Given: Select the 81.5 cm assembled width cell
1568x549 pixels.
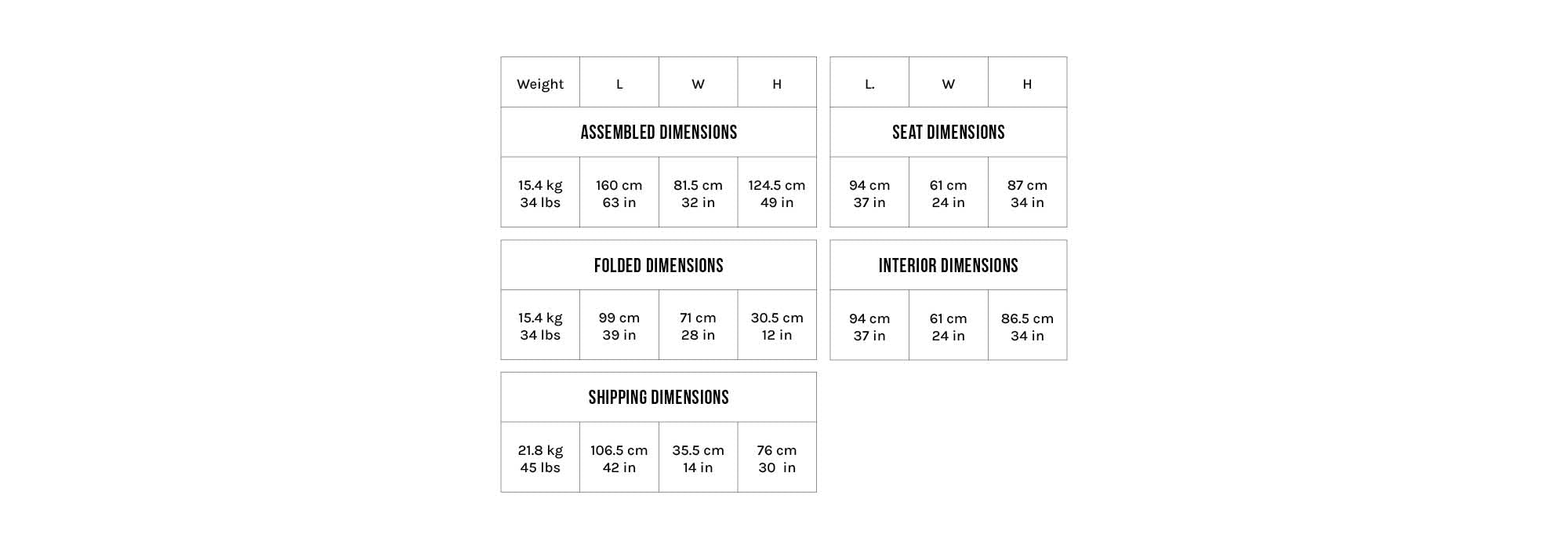Looking at the screenshot, I should [698, 193].
